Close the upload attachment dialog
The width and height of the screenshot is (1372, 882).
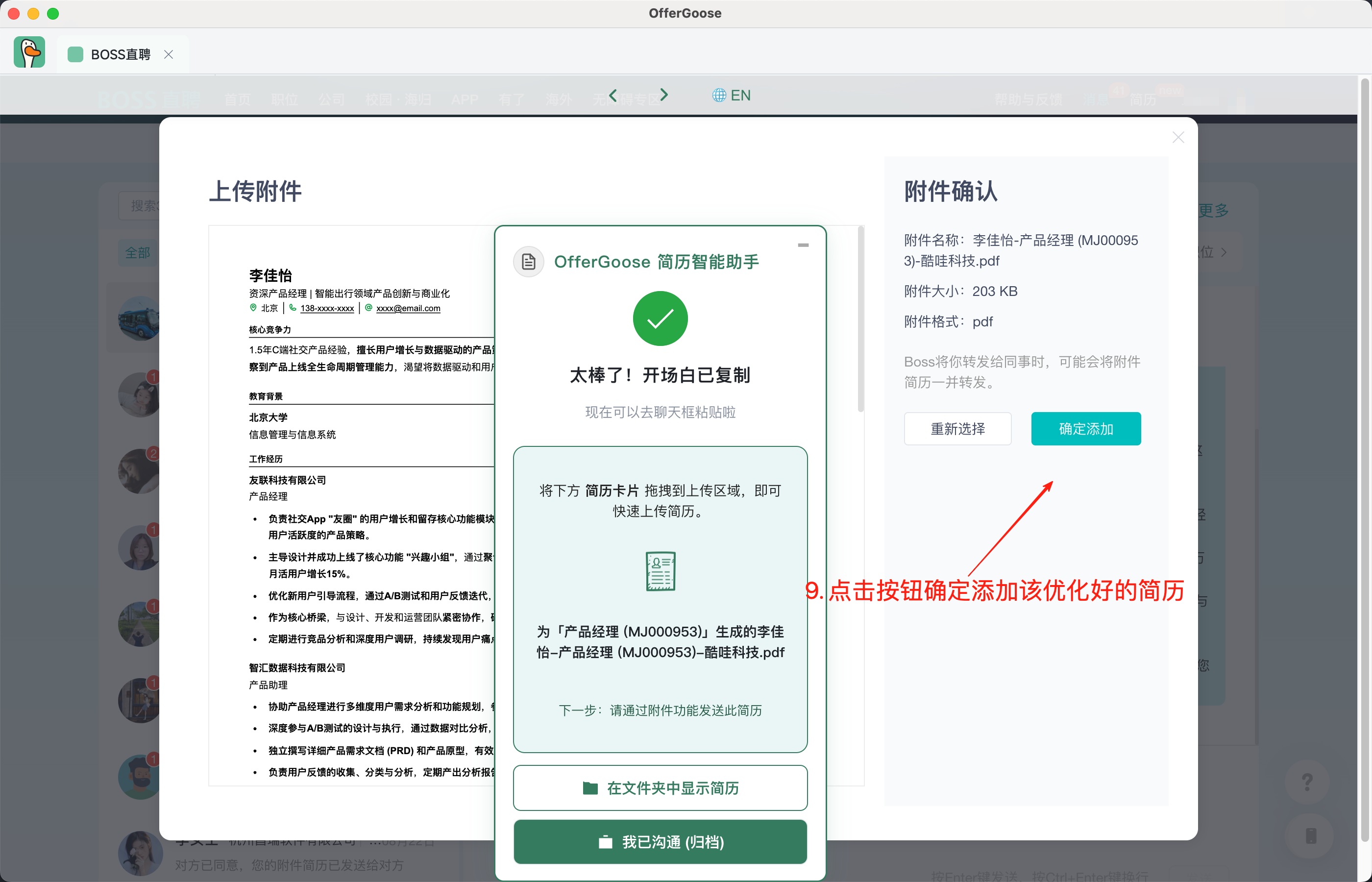(1178, 138)
